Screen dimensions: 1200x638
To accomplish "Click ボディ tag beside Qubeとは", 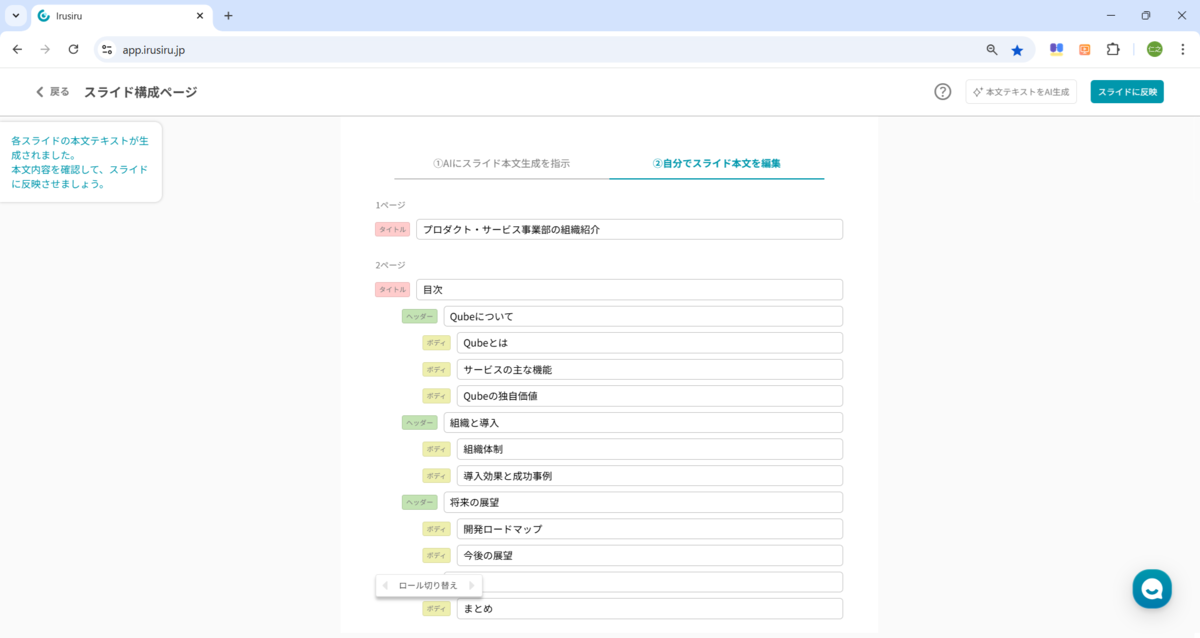I will [436, 342].
